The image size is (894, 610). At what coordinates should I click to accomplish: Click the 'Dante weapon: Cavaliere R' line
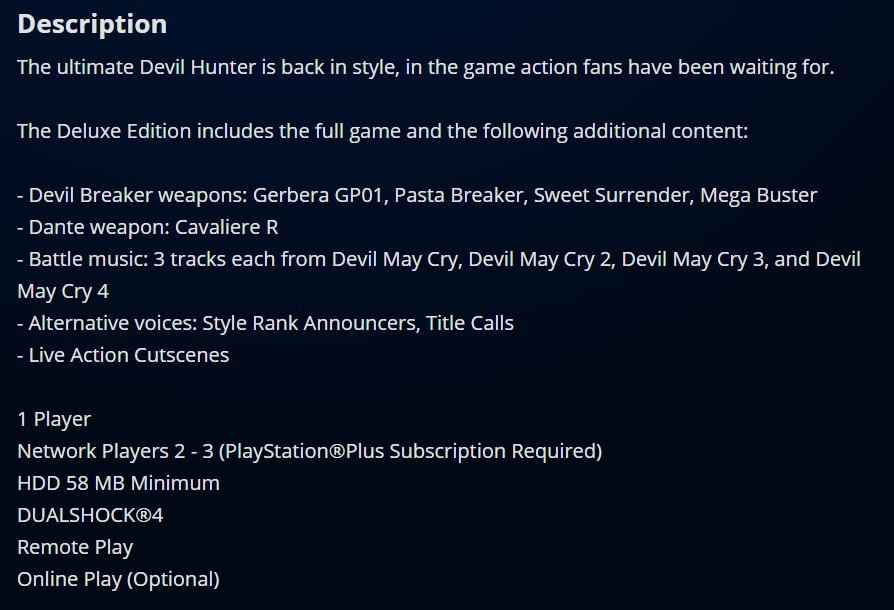(148, 227)
